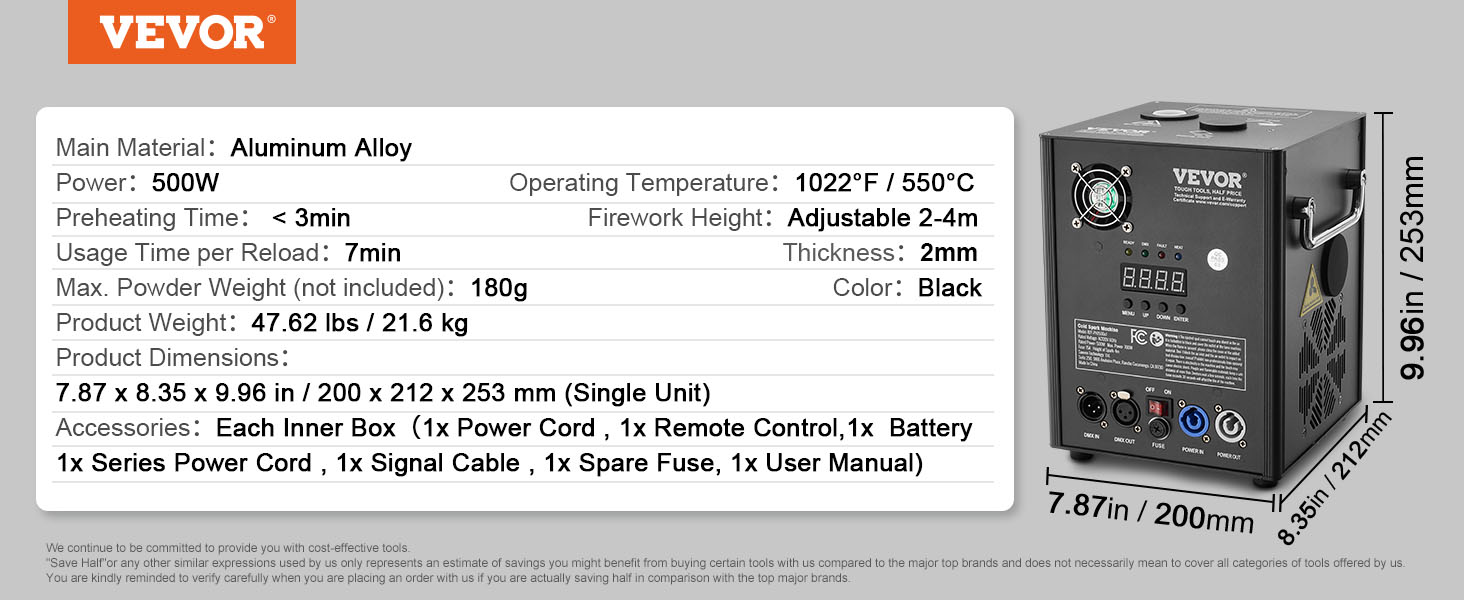Click the FUSE holder below the switch
This screenshot has width=1464, height=600.
pos(1159,431)
